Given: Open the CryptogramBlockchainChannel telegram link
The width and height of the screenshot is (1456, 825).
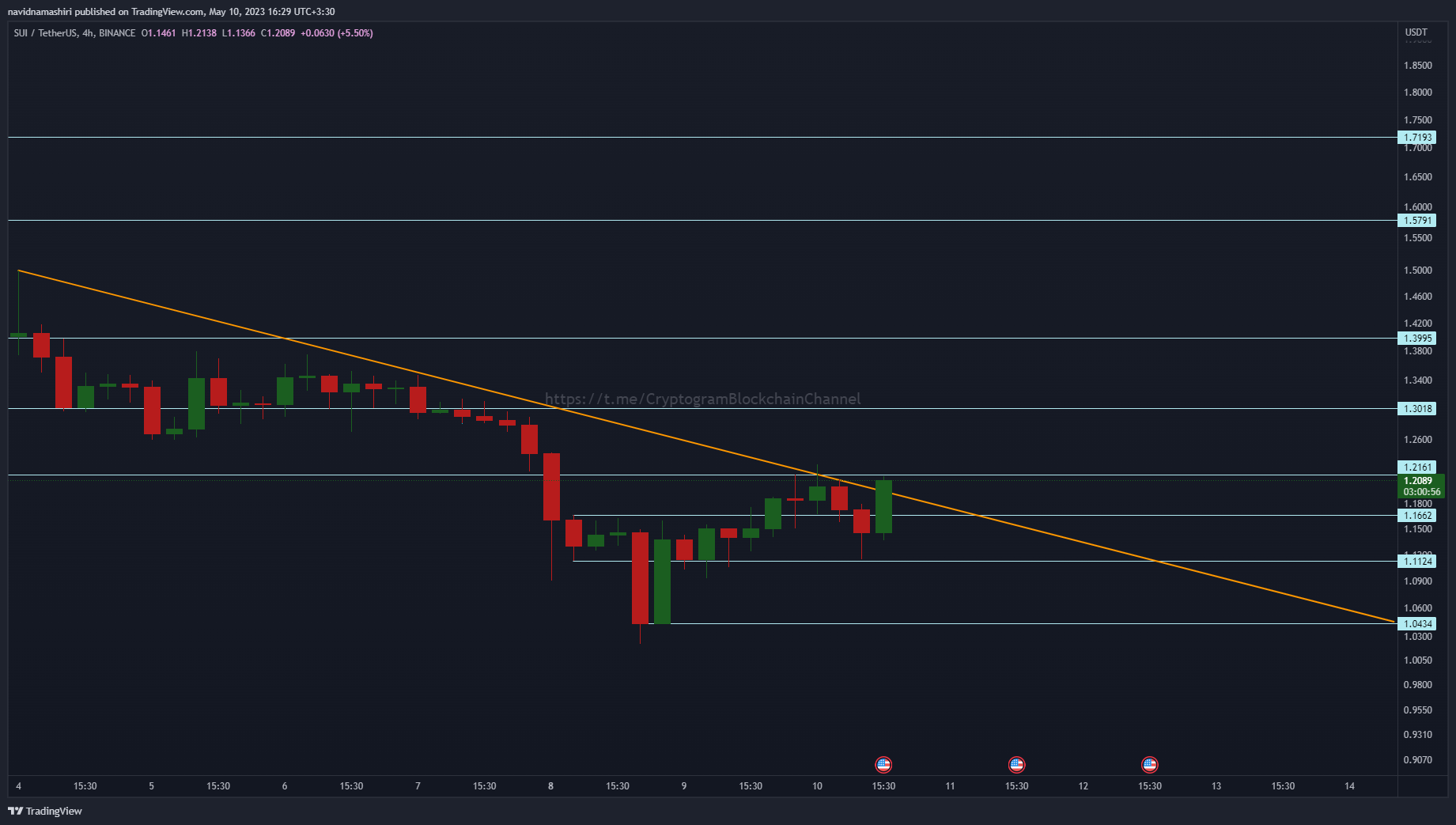Looking at the screenshot, I should click(x=702, y=399).
